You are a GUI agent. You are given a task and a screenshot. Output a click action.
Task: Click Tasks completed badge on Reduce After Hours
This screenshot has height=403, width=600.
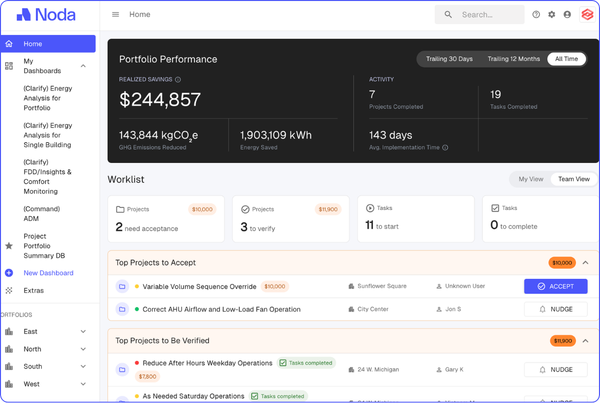click(306, 363)
